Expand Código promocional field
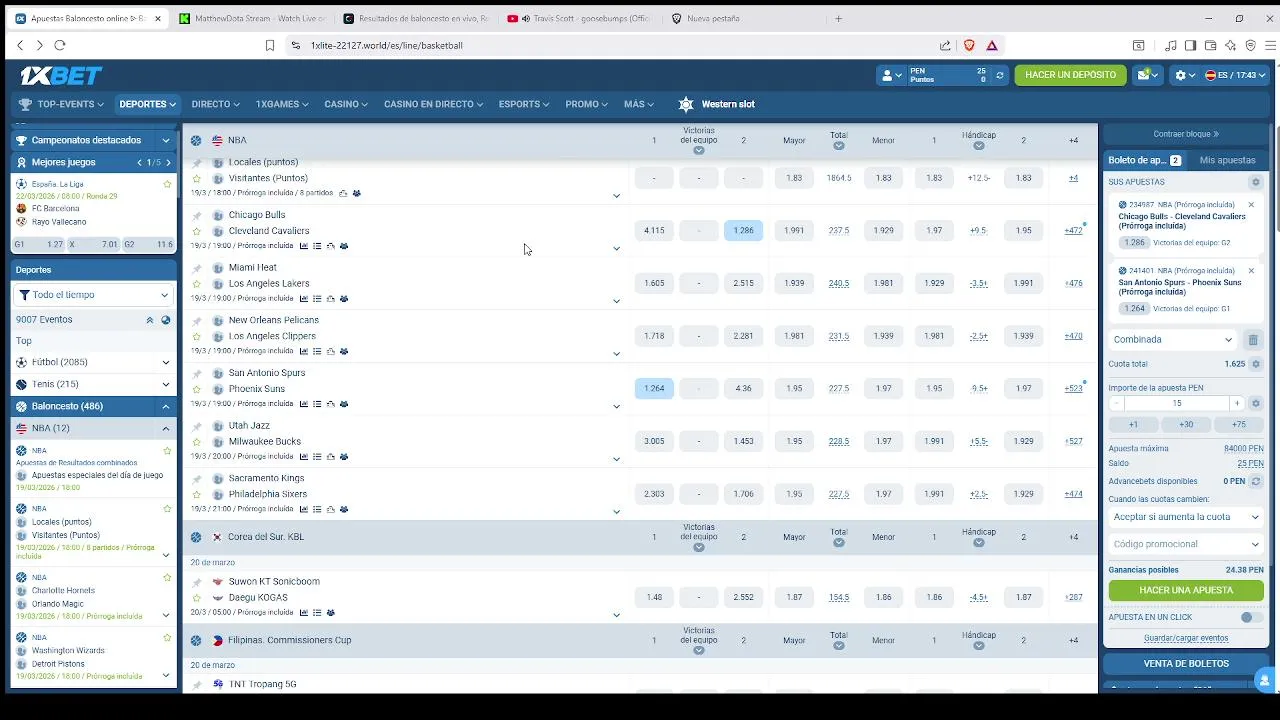The height and width of the screenshot is (720, 1280). pyautogui.click(x=1185, y=545)
